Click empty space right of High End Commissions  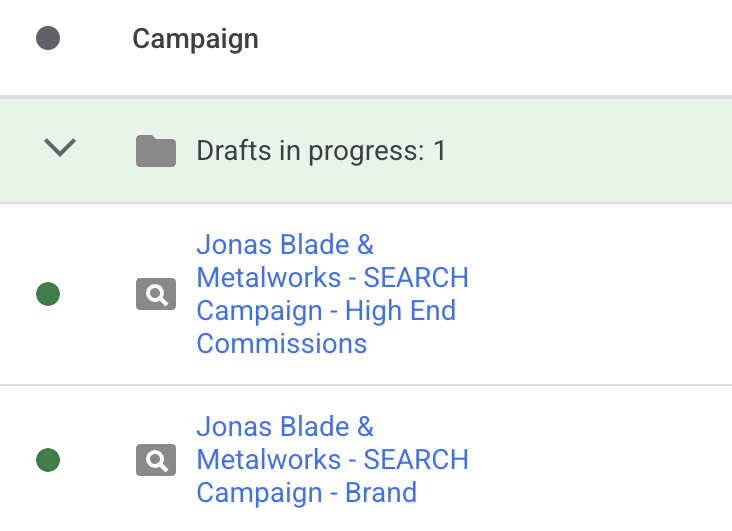(x=600, y=294)
